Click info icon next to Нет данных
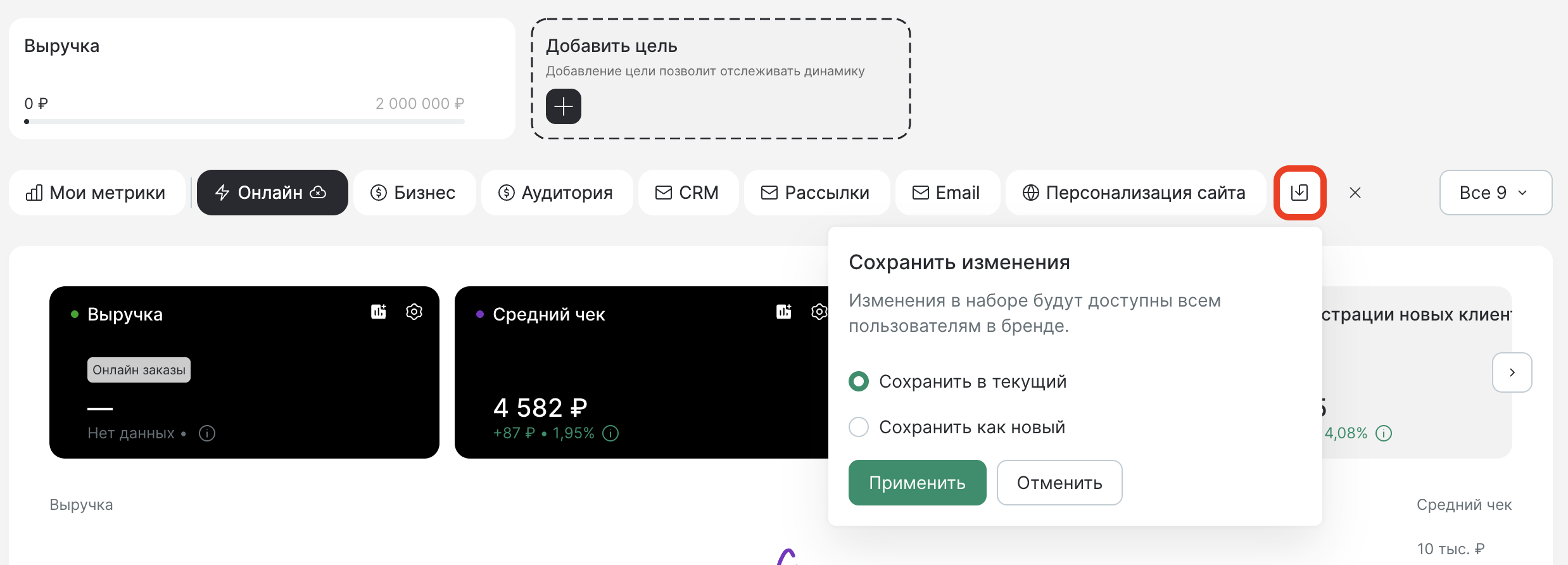 point(207,433)
